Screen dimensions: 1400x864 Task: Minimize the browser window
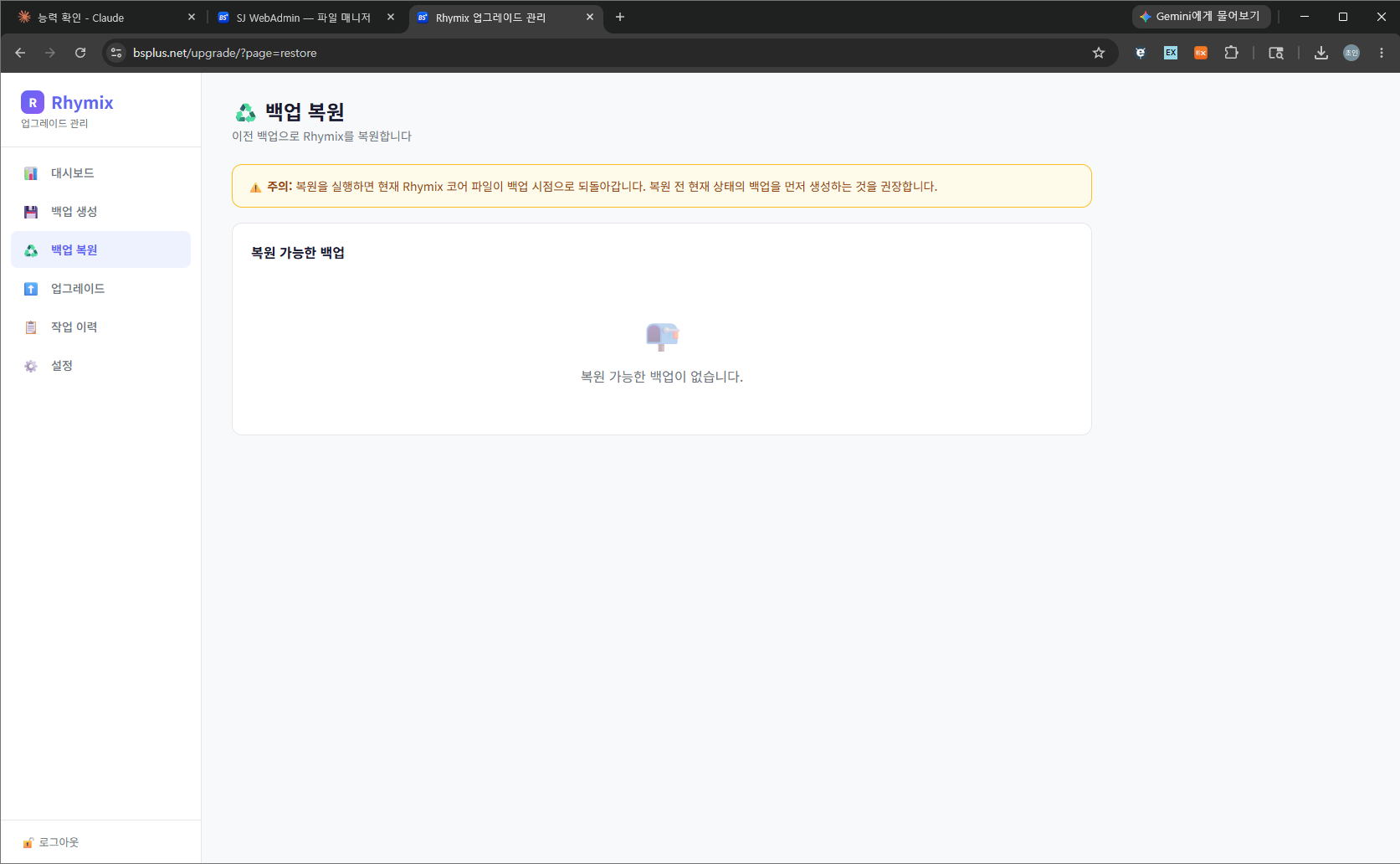(1305, 17)
